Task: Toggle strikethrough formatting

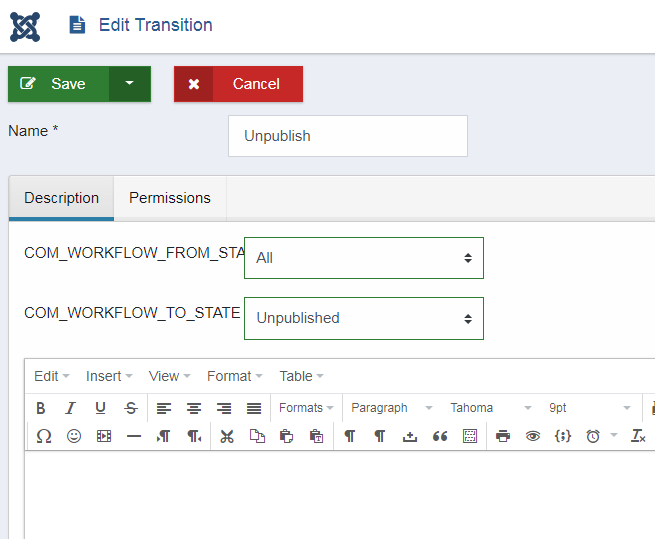Action: pos(131,408)
